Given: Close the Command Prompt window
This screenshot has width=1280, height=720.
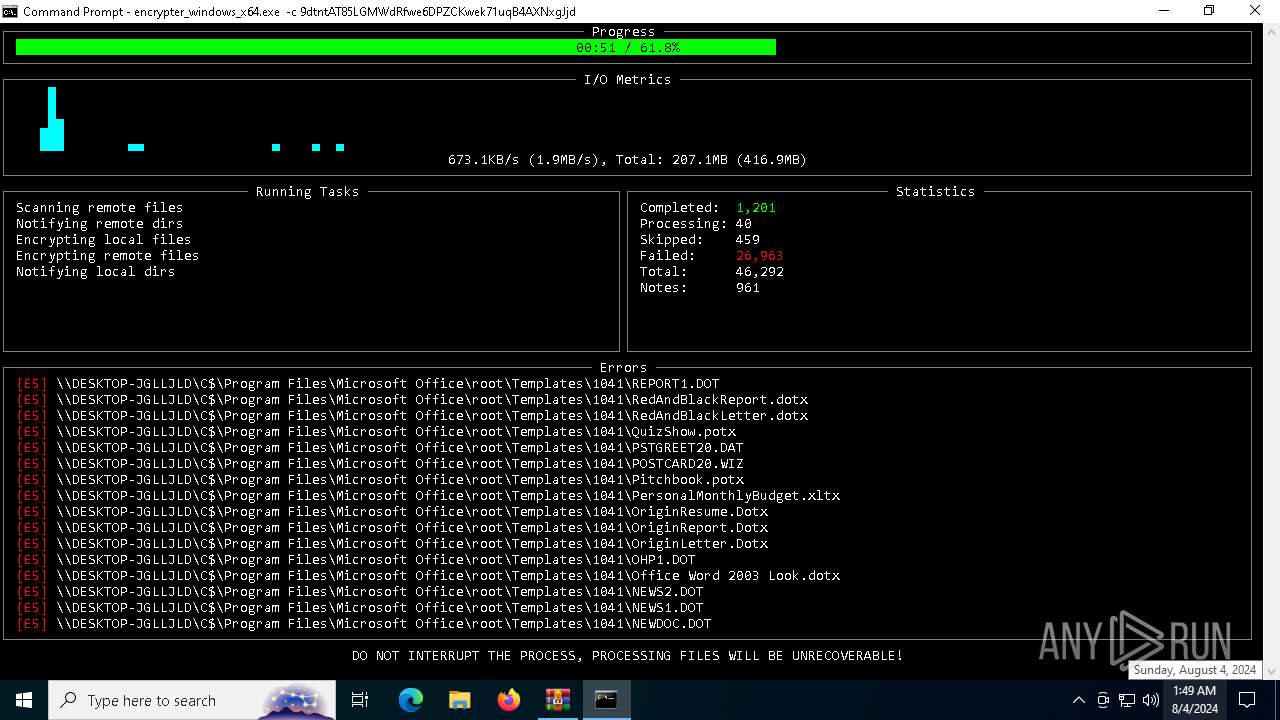Looking at the screenshot, I should click(1255, 11).
